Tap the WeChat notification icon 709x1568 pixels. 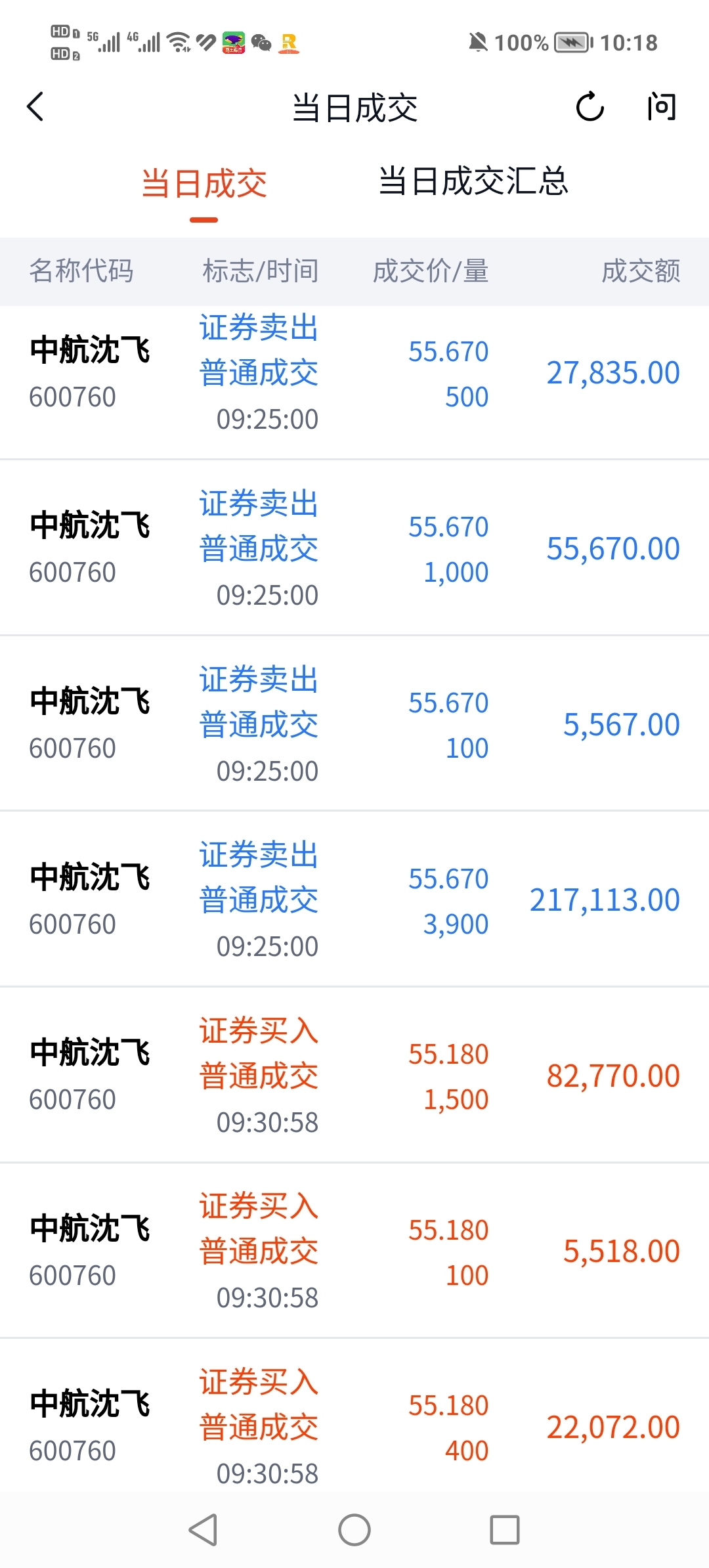(x=261, y=43)
